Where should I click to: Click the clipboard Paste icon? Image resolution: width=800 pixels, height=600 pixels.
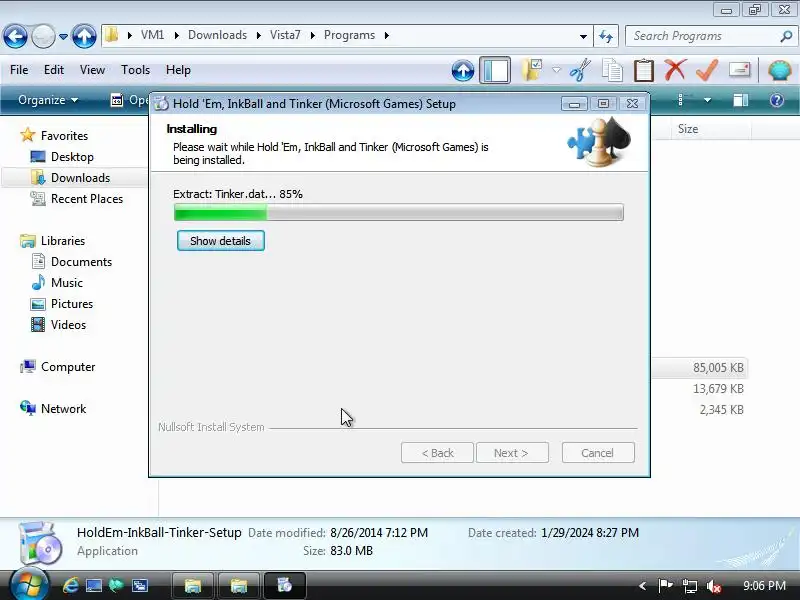click(x=643, y=70)
